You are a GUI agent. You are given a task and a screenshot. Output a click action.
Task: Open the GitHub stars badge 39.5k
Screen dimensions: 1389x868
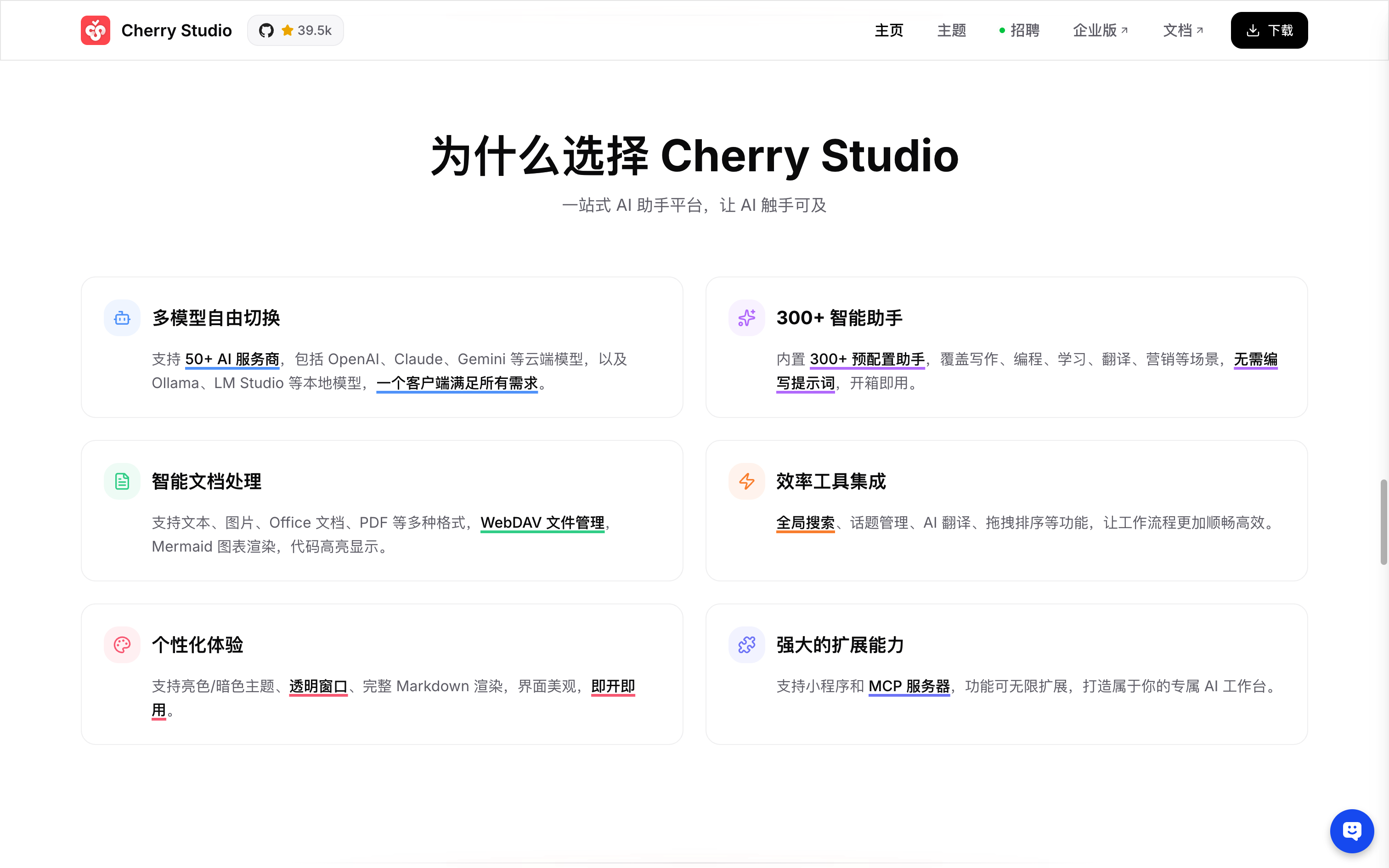click(295, 30)
